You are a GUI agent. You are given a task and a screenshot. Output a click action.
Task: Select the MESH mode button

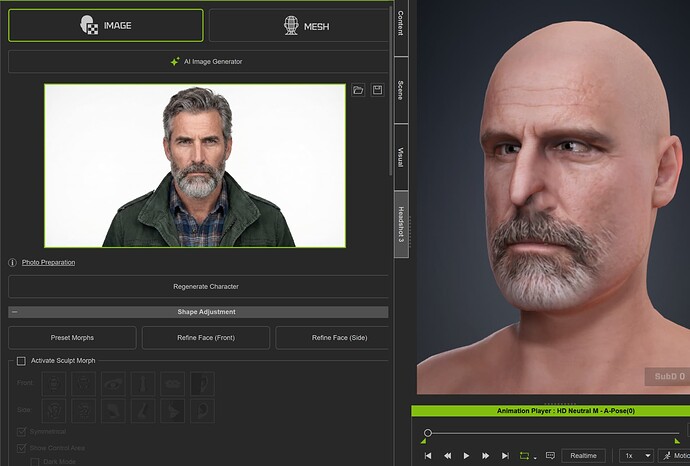[299, 26]
